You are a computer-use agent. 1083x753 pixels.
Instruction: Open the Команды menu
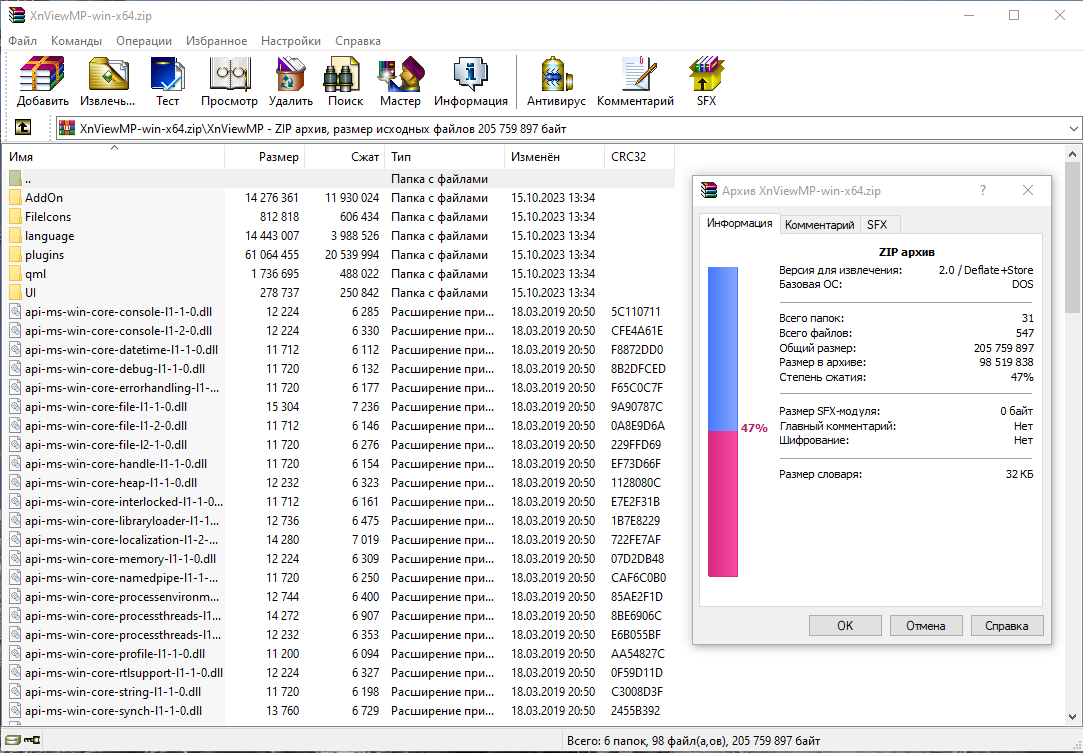click(76, 41)
